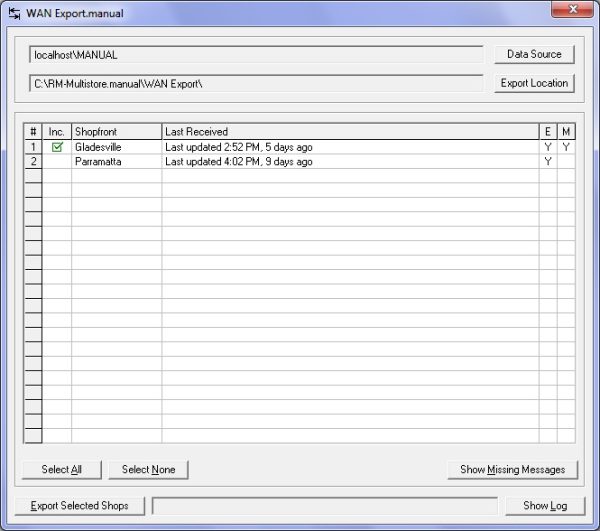The height and width of the screenshot is (531, 600).
Task: Click the localhost\MANUAL data source field
Action: pyautogui.click(x=257, y=55)
